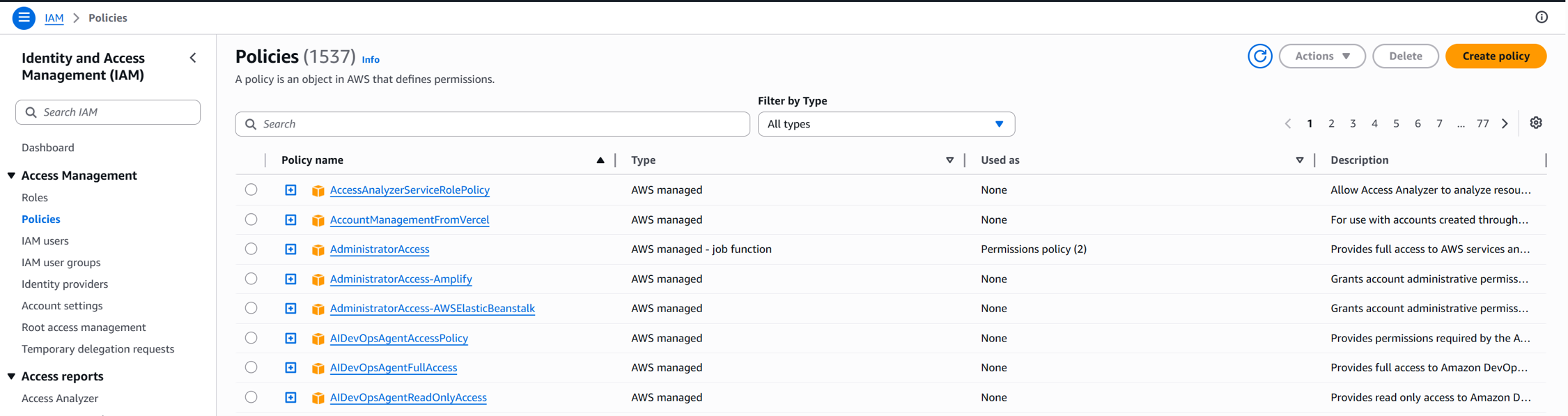
Task: Open the hamburger navigation menu
Action: (x=24, y=17)
